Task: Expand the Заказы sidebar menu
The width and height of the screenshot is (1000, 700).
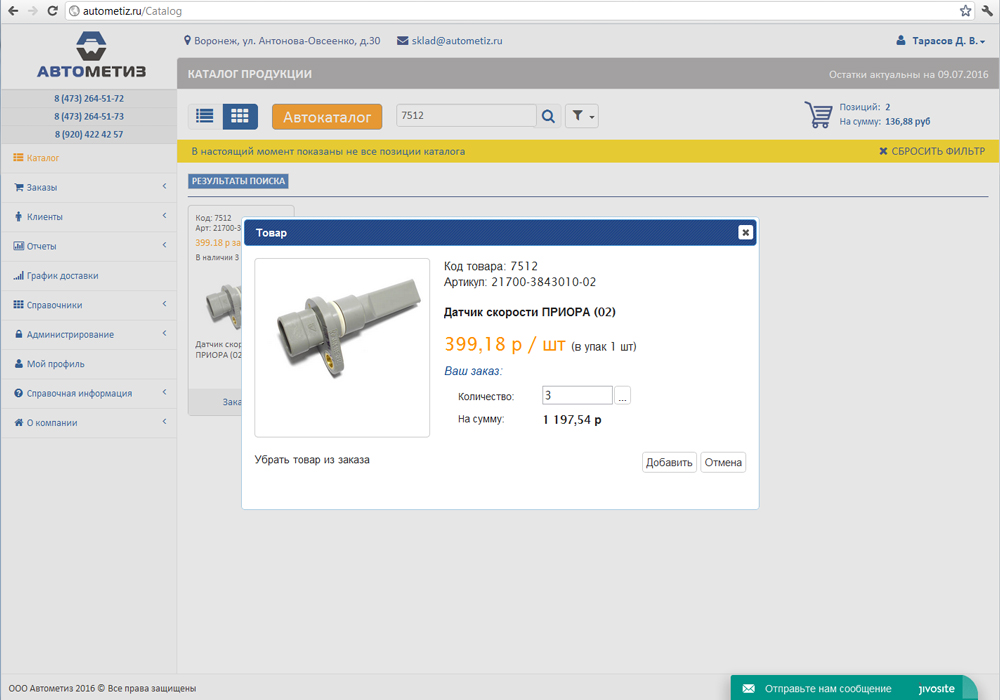Action: coord(88,187)
